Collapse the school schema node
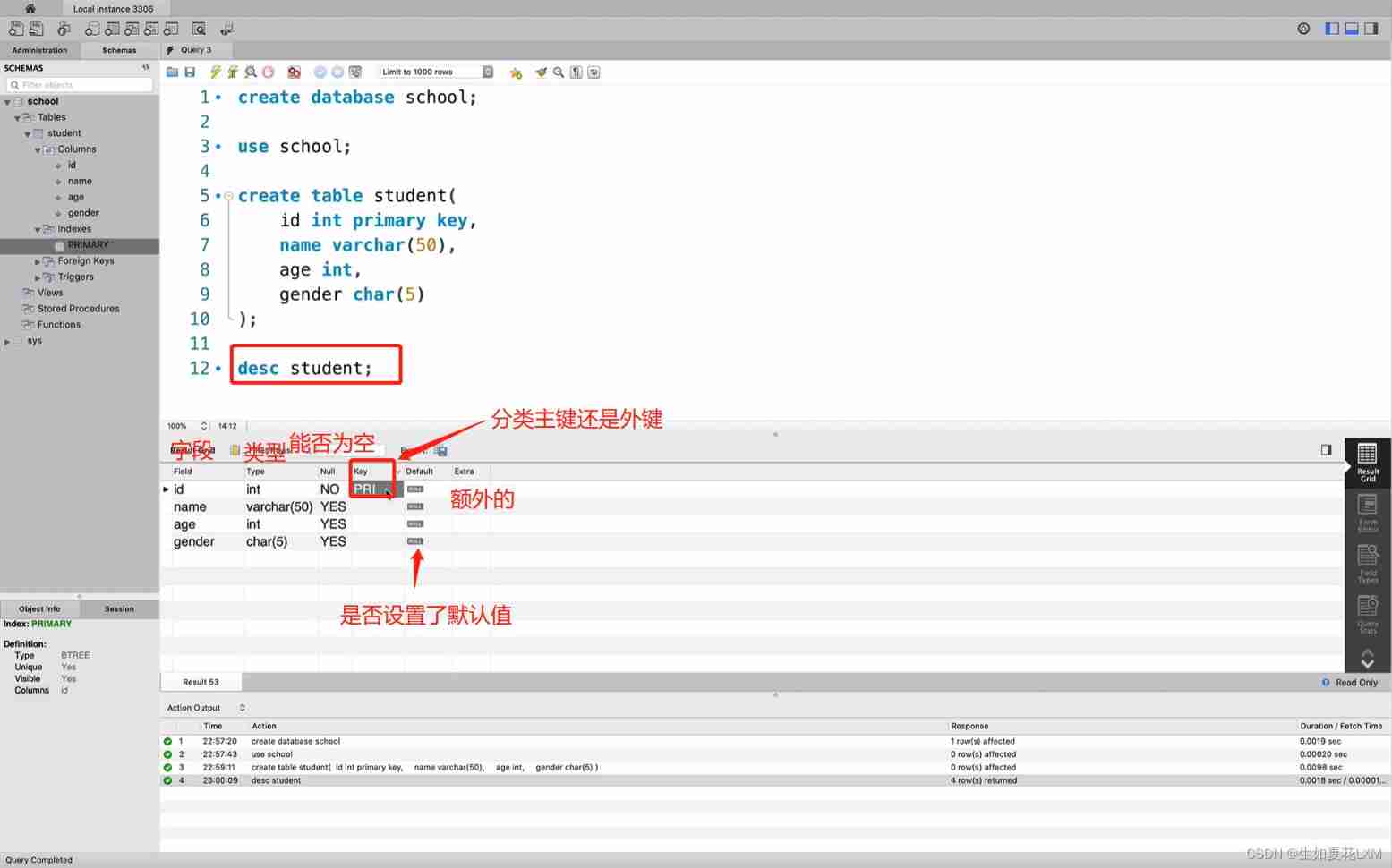The width and height of the screenshot is (1392, 868). click(x=7, y=102)
